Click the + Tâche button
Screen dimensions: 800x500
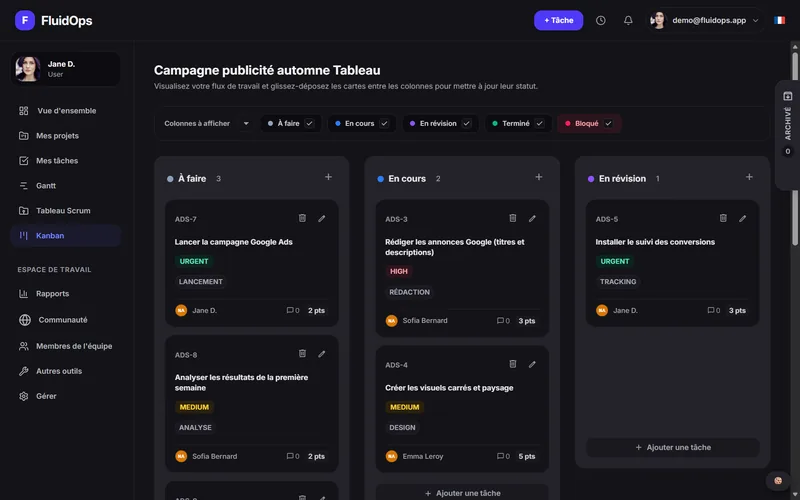(558, 20)
